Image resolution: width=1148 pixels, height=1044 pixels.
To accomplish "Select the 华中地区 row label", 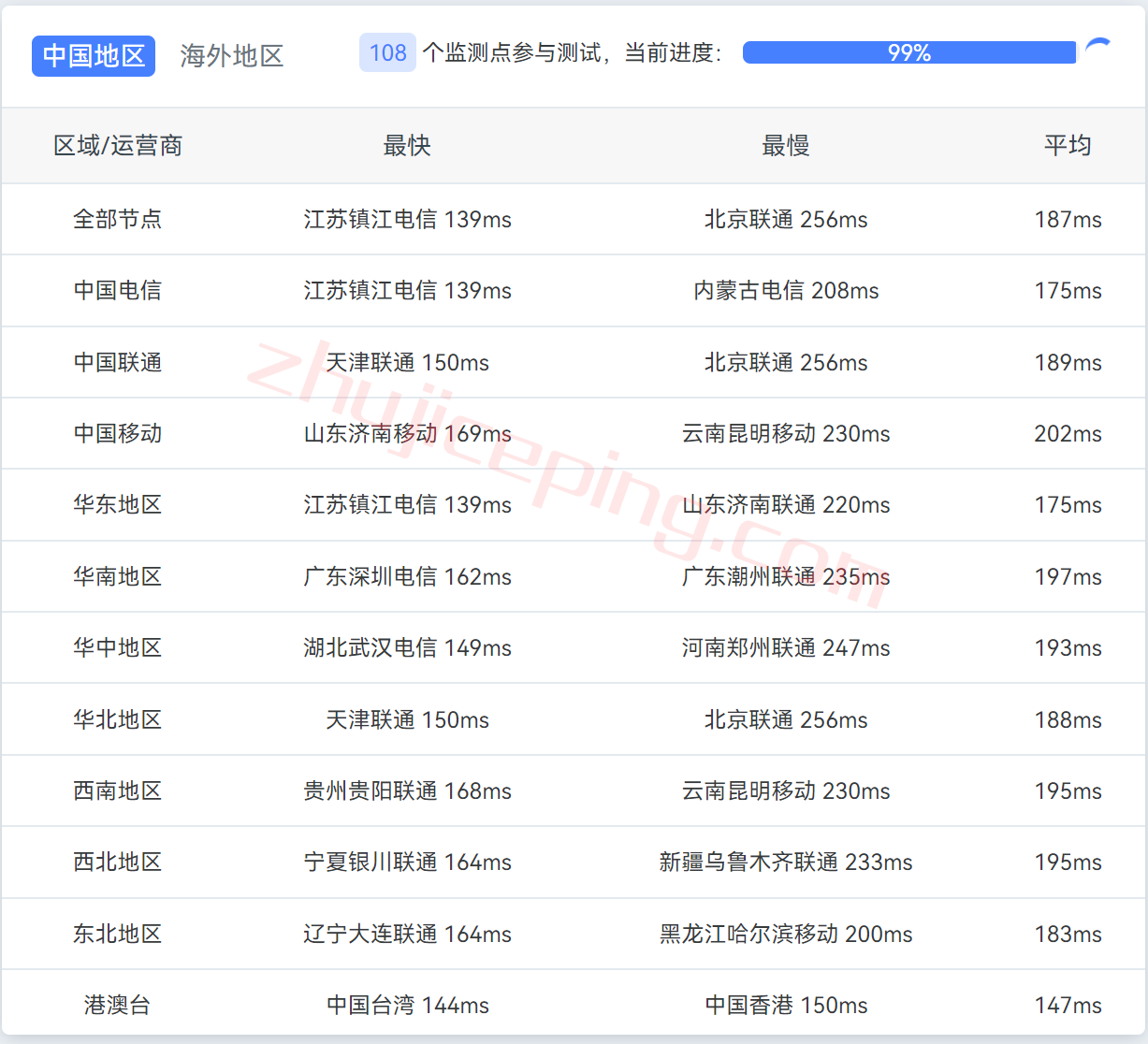I will pyautogui.click(x=118, y=647).
